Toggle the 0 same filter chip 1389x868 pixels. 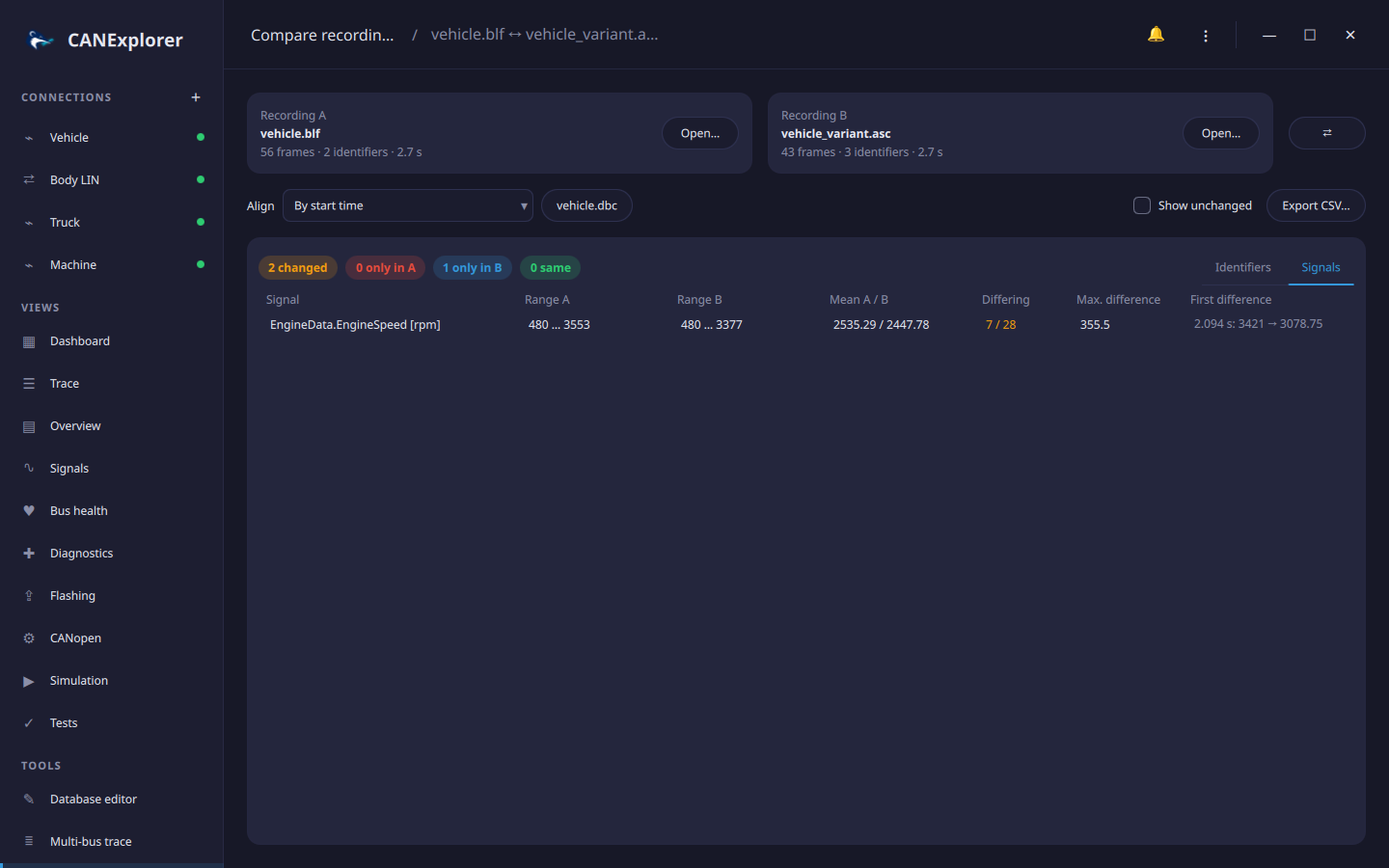551,268
